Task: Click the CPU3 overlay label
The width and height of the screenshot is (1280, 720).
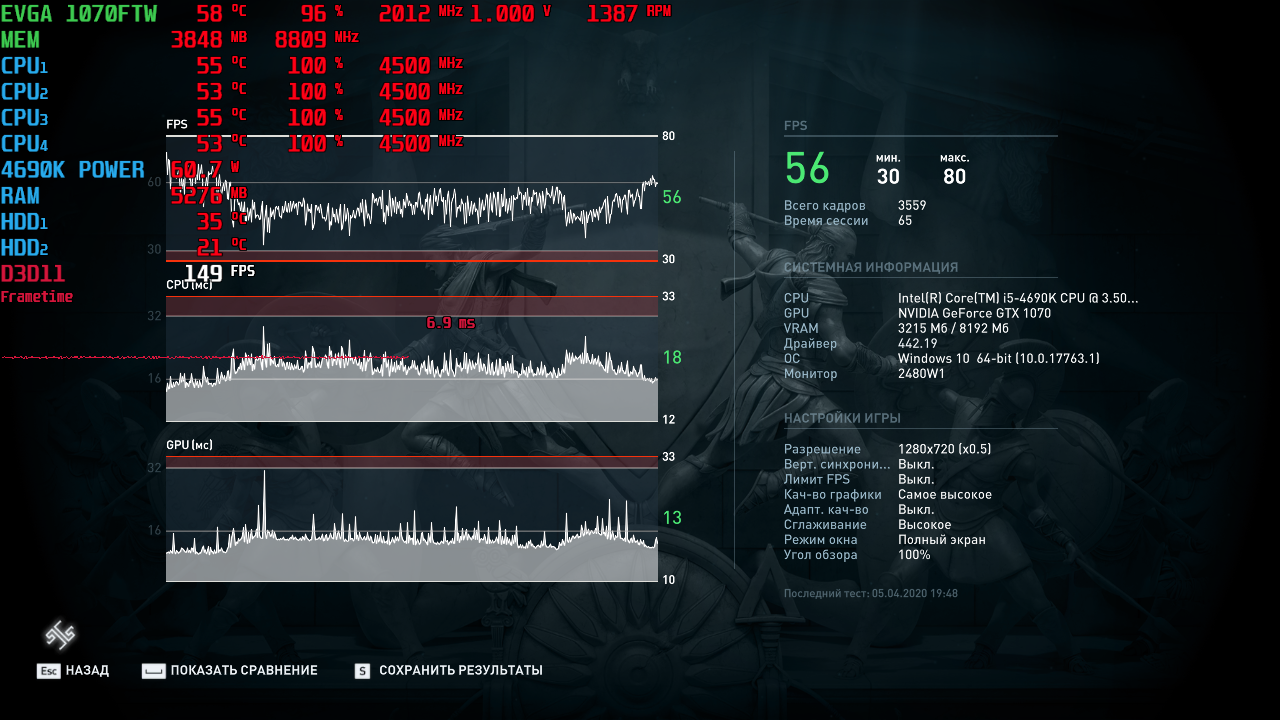Action: [24, 118]
